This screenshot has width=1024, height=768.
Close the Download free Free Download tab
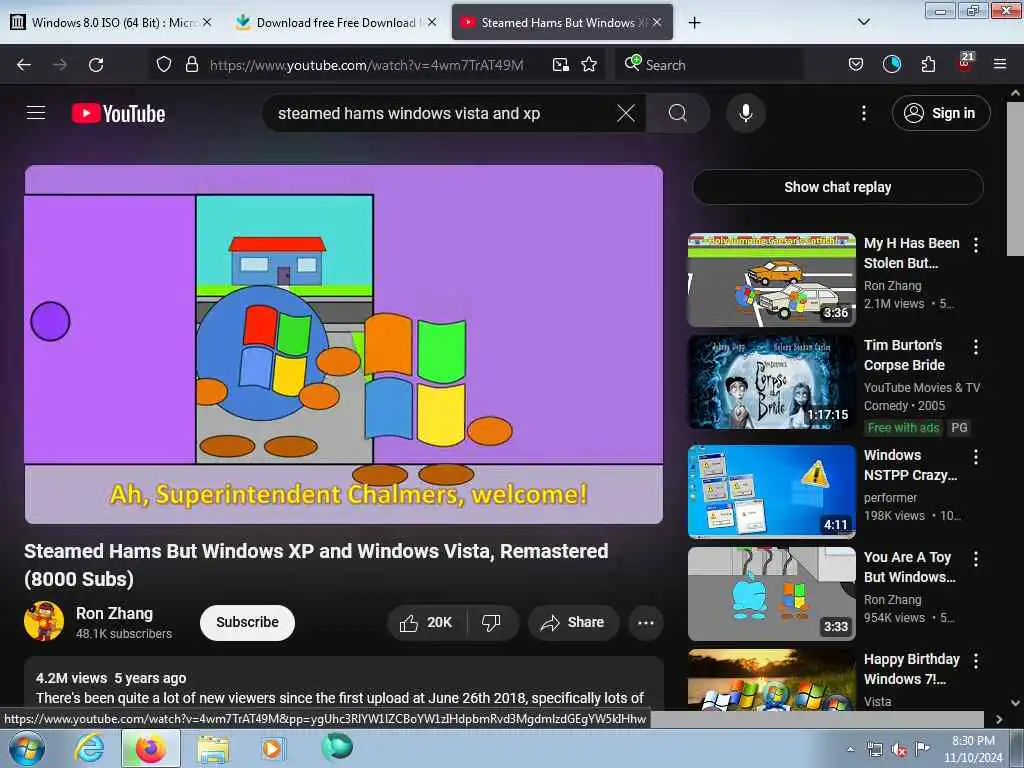[432, 22]
